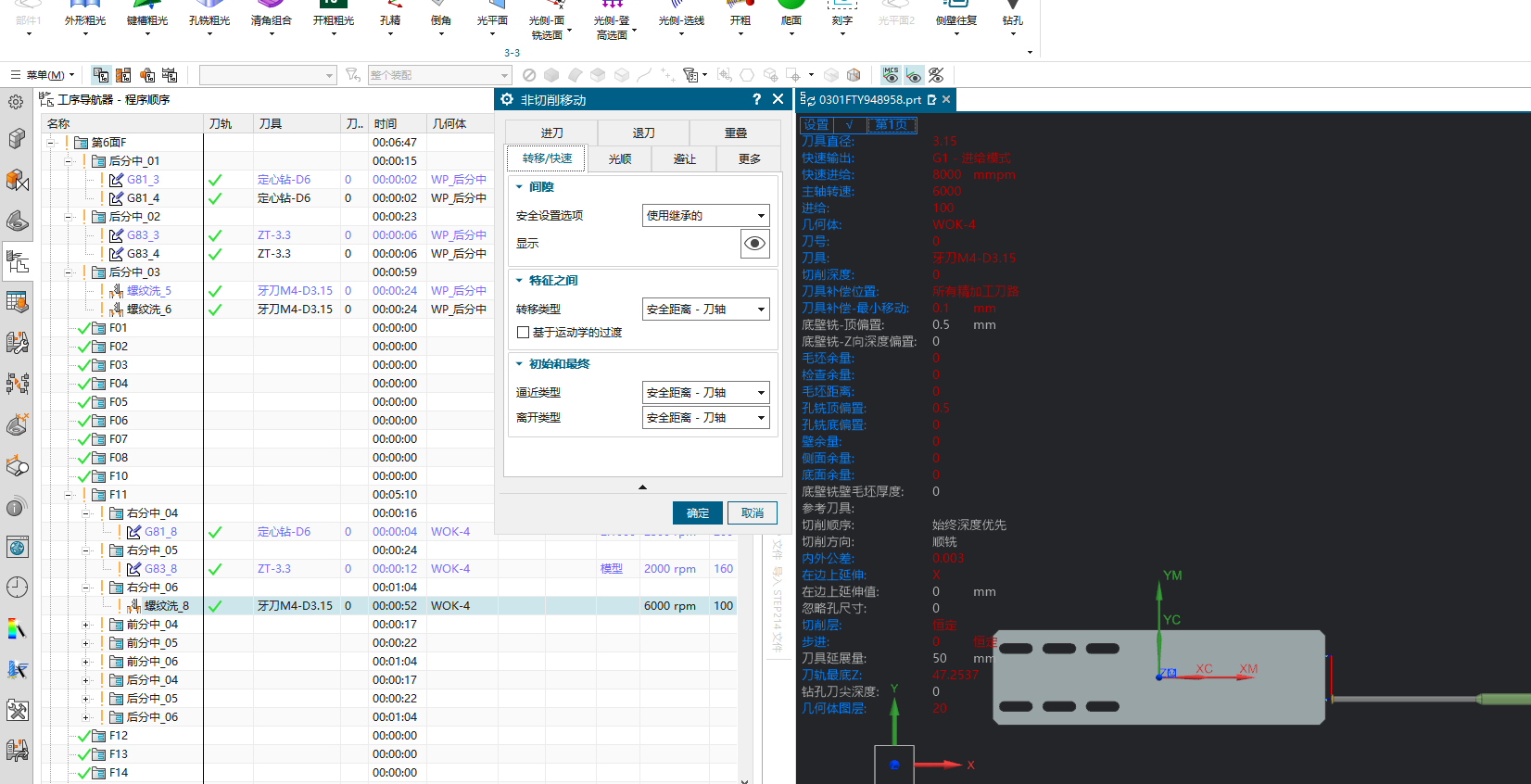
Task: Enable 基于运动学的过渡 checkbox
Action: pos(523,333)
